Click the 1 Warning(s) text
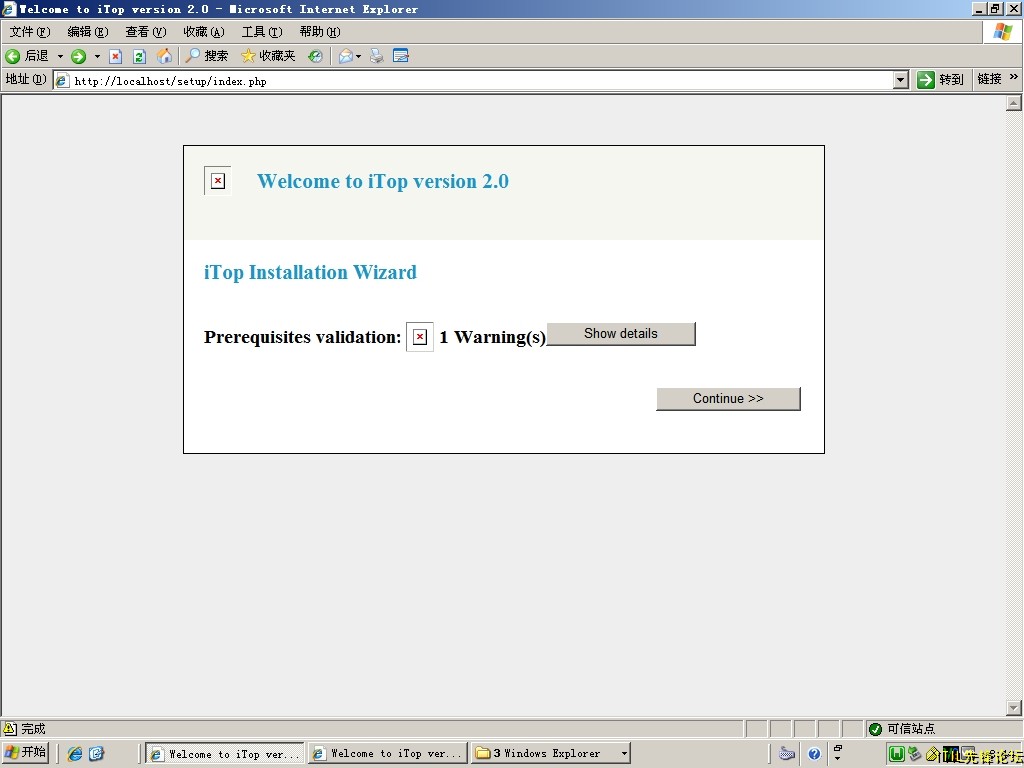The image size is (1024, 768). pos(492,337)
